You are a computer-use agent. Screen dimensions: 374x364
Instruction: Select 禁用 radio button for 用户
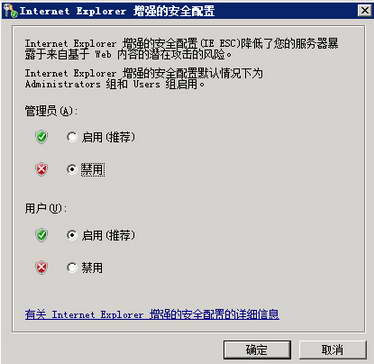[72, 268]
